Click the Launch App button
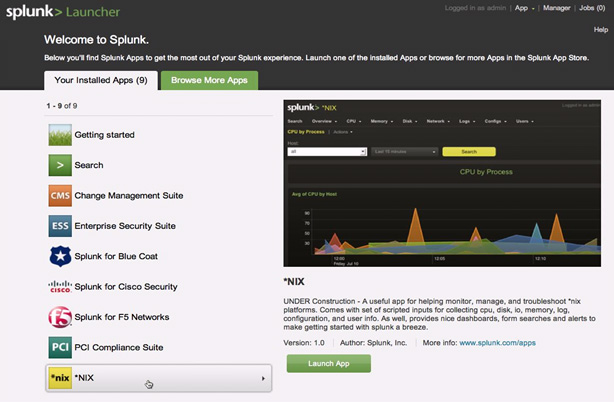 [x=329, y=364]
